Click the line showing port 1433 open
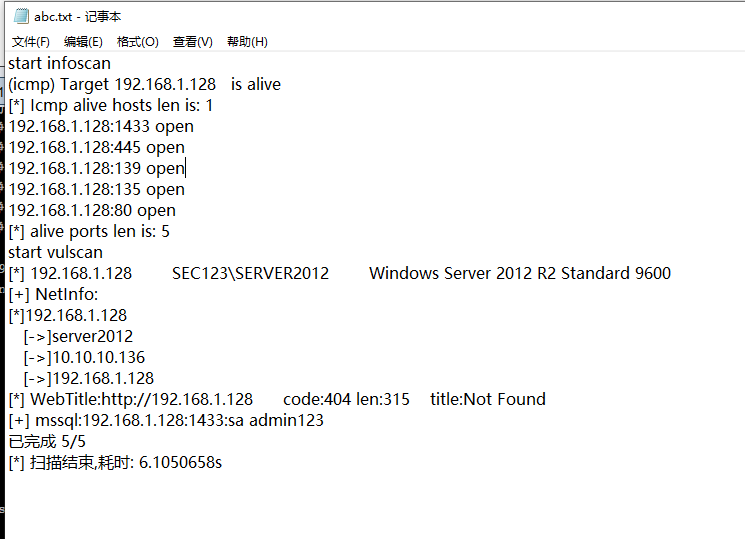This screenshot has width=745, height=539. (101, 126)
